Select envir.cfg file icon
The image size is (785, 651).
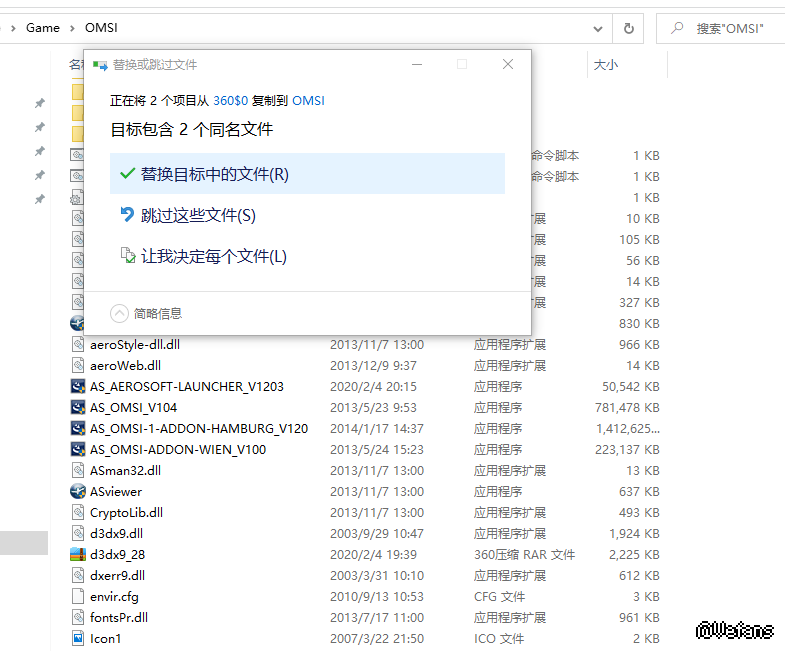click(x=79, y=596)
